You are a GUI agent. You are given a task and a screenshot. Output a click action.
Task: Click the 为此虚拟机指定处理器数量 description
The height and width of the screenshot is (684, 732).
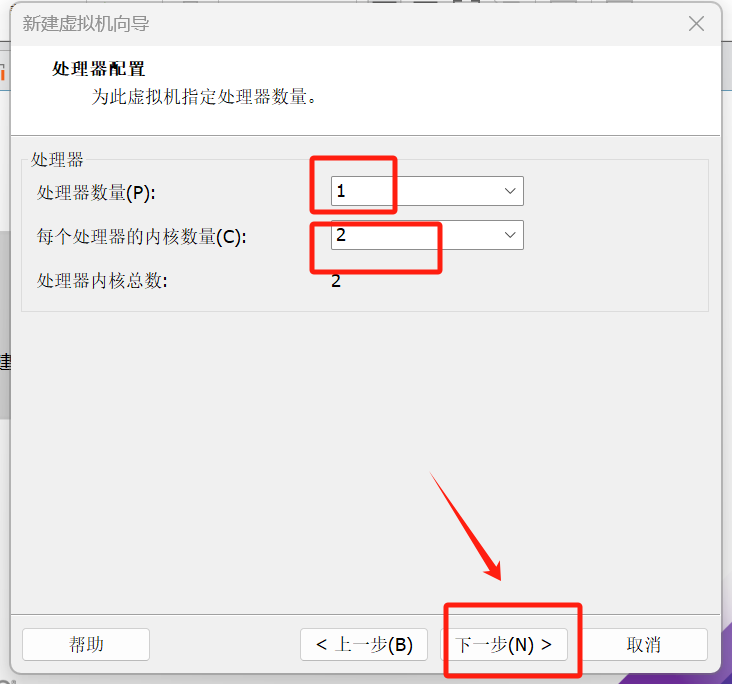(x=204, y=97)
